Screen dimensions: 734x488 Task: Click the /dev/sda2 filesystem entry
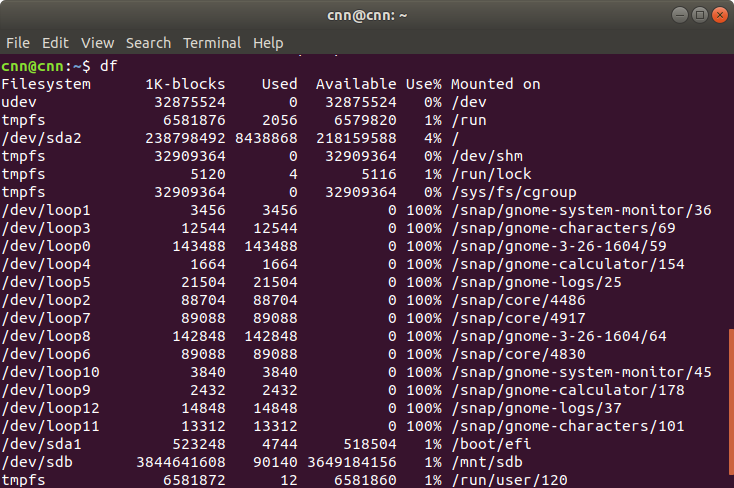pos(37,138)
